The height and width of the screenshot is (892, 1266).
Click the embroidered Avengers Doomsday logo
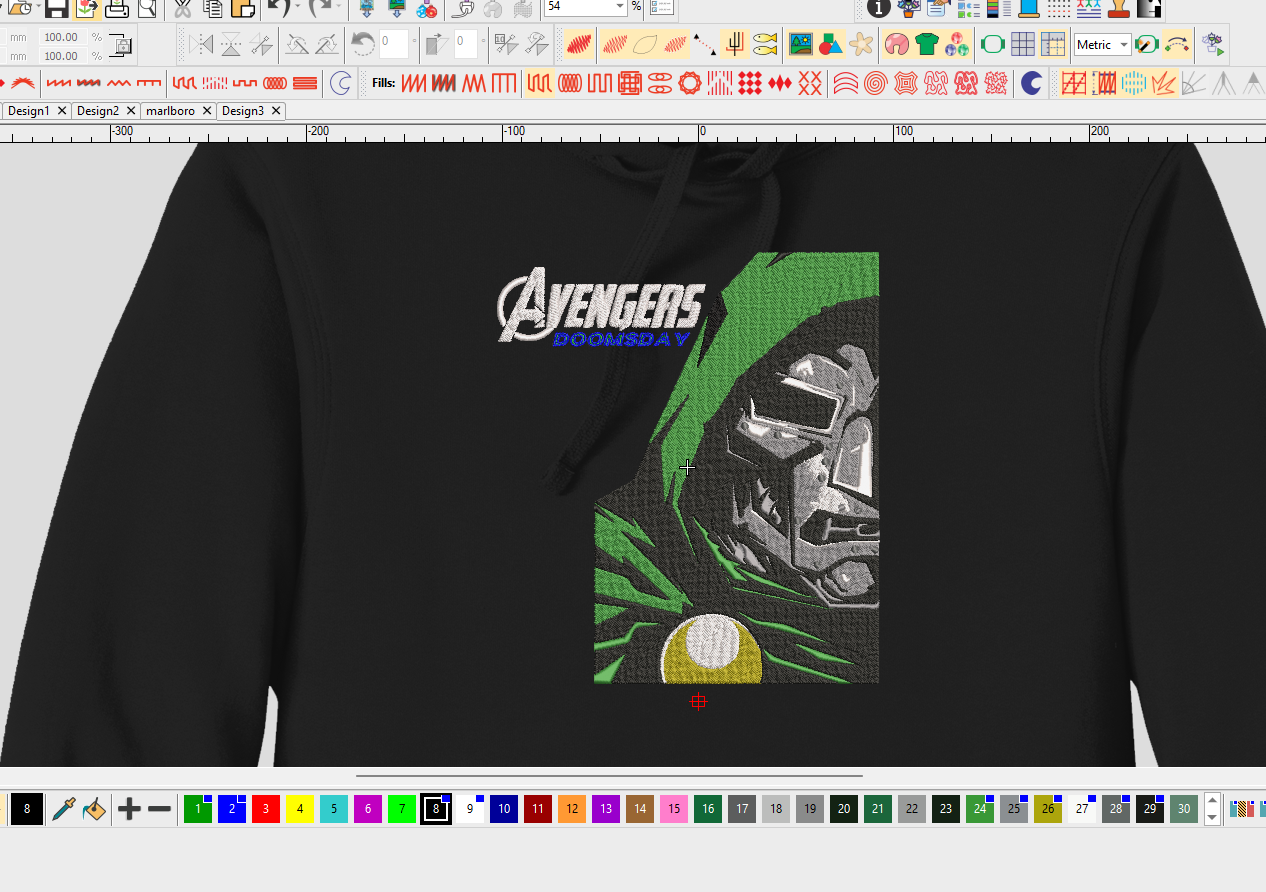601,307
